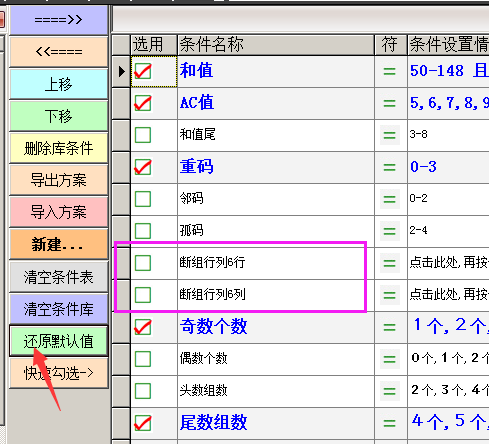Click 清空条件表 button

(59, 277)
